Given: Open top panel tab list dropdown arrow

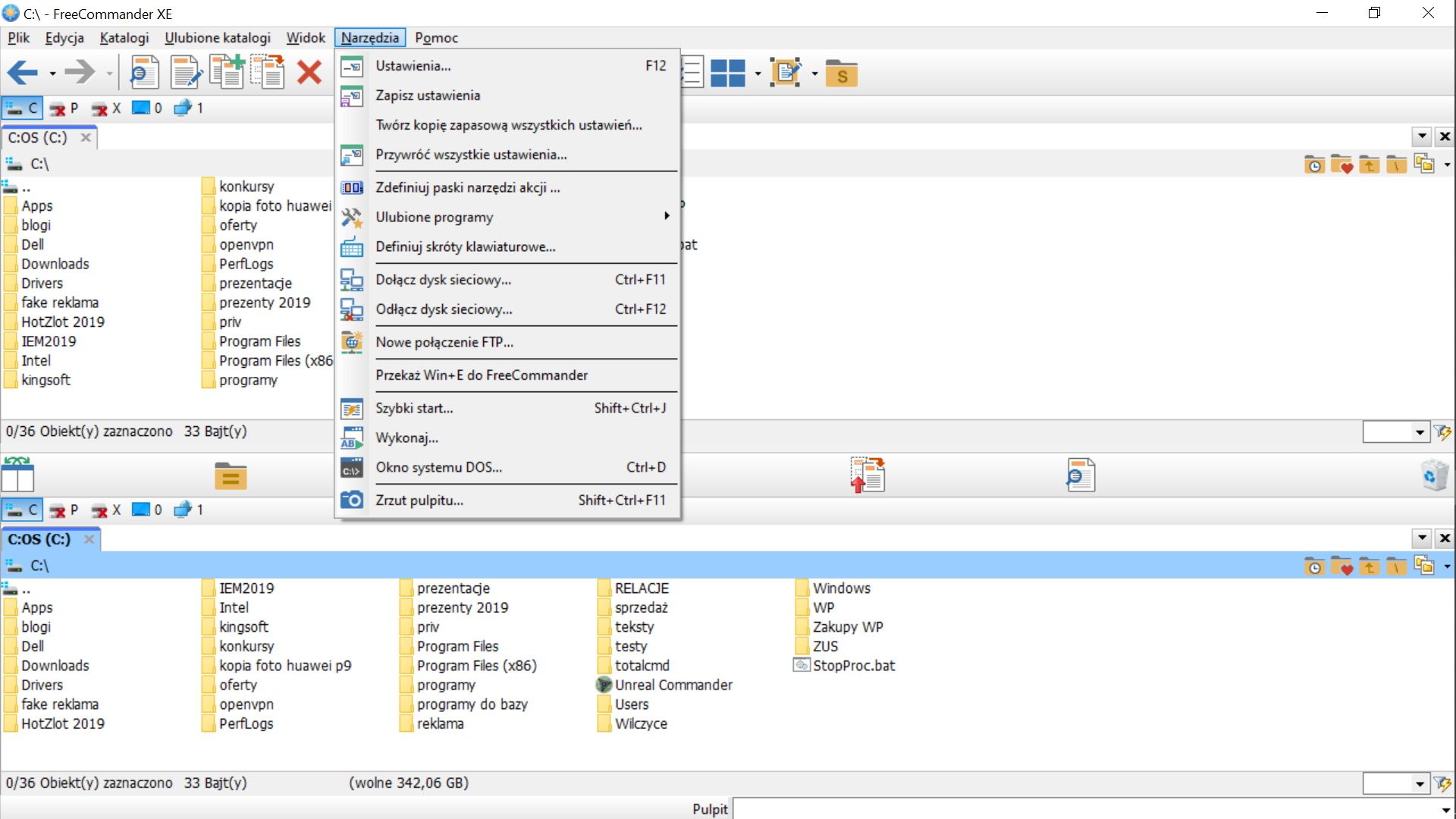Looking at the screenshot, I should tap(1422, 136).
